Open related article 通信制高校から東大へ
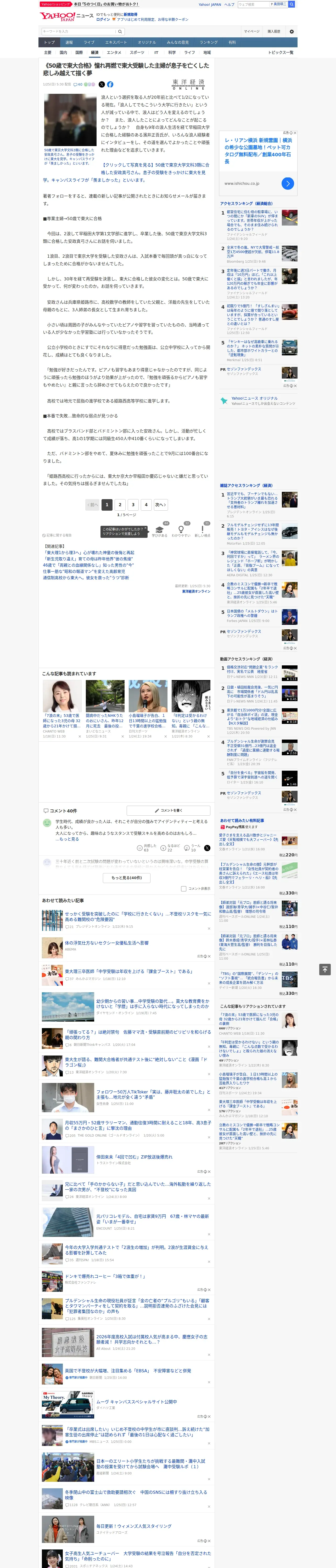The image size is (336, 1568). click(86, 578)
